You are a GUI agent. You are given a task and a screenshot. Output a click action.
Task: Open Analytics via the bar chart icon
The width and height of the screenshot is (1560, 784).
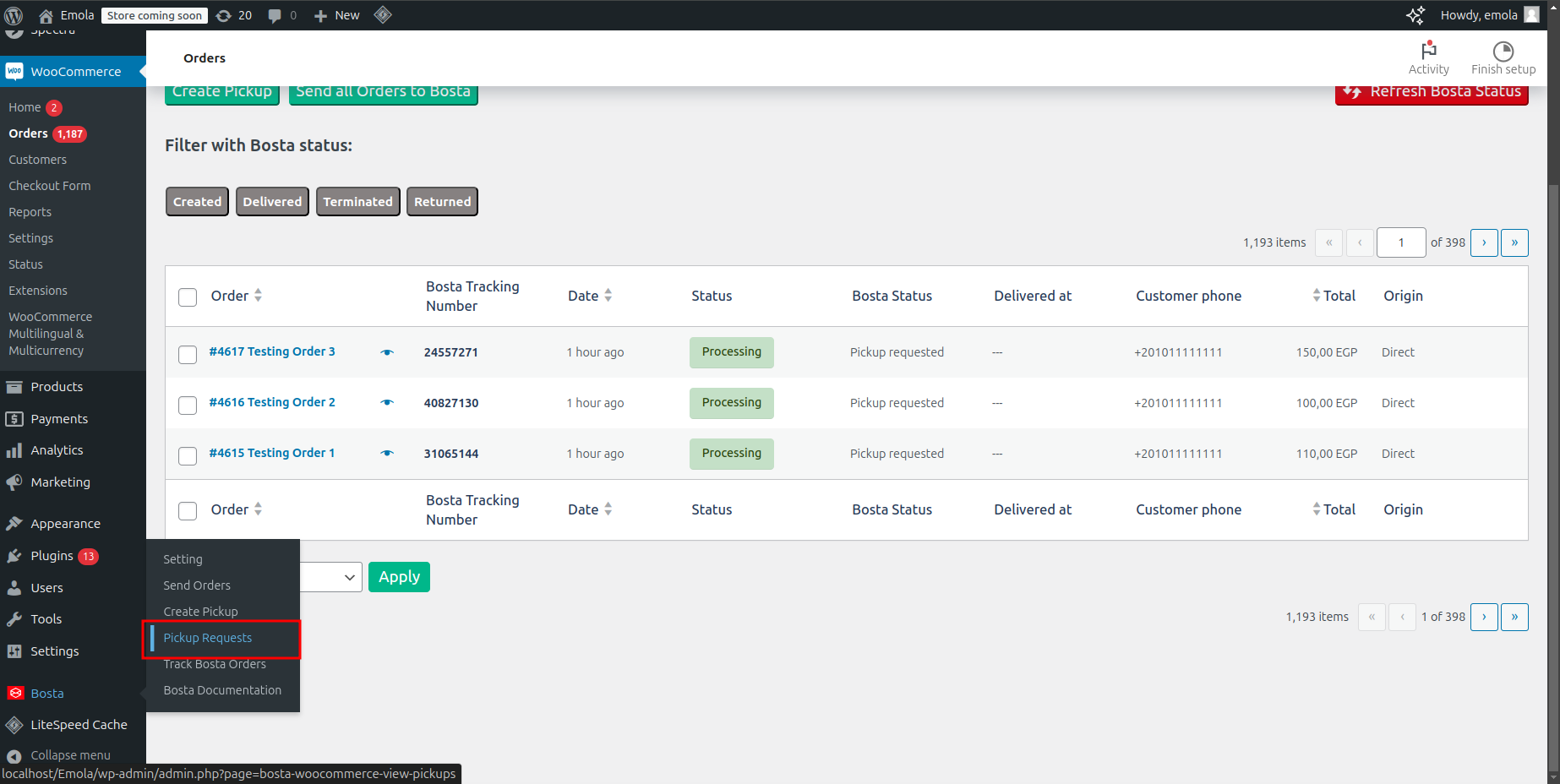point(14,450)
